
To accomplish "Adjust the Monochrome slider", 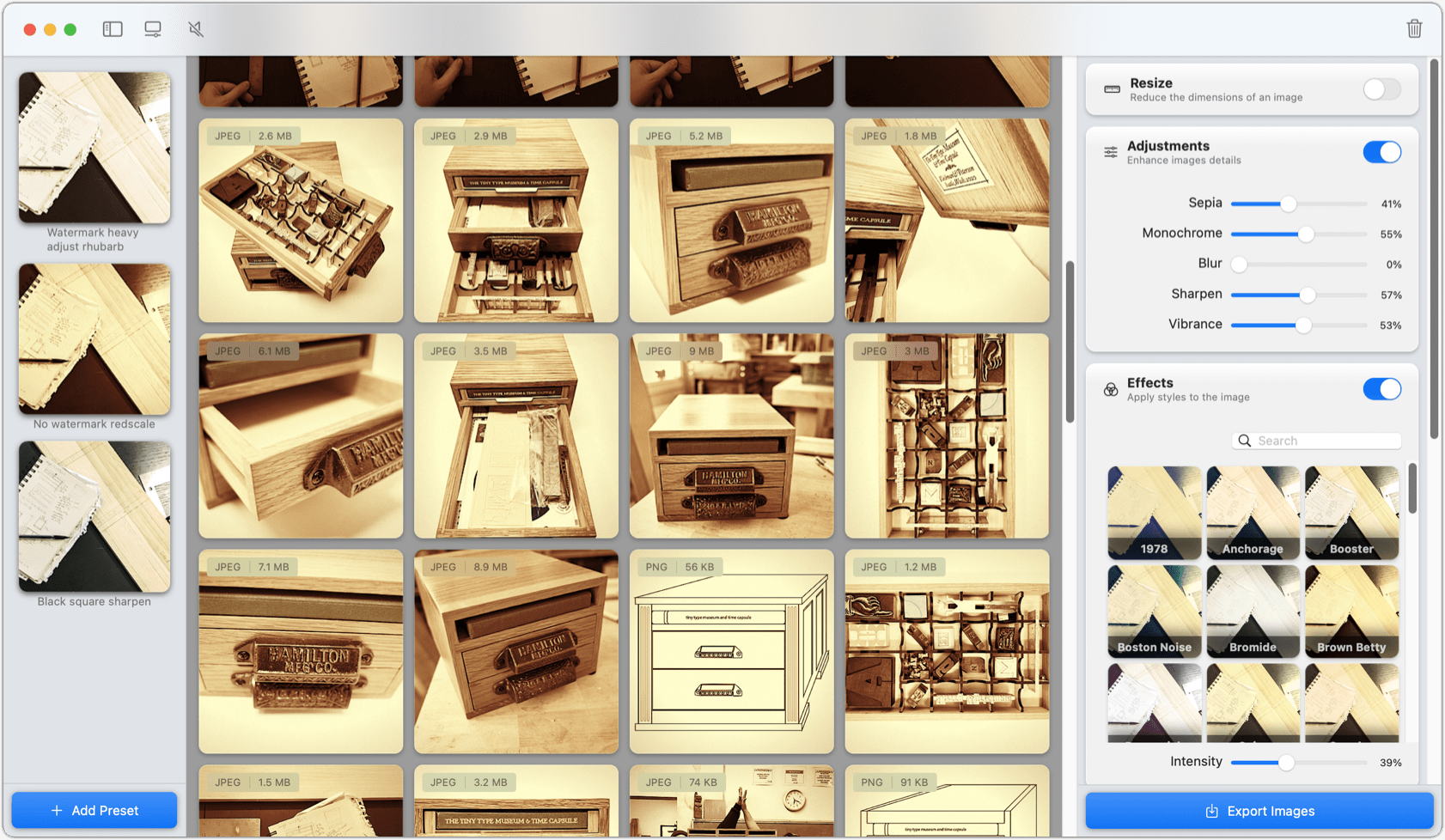I will pos(1298,234).
